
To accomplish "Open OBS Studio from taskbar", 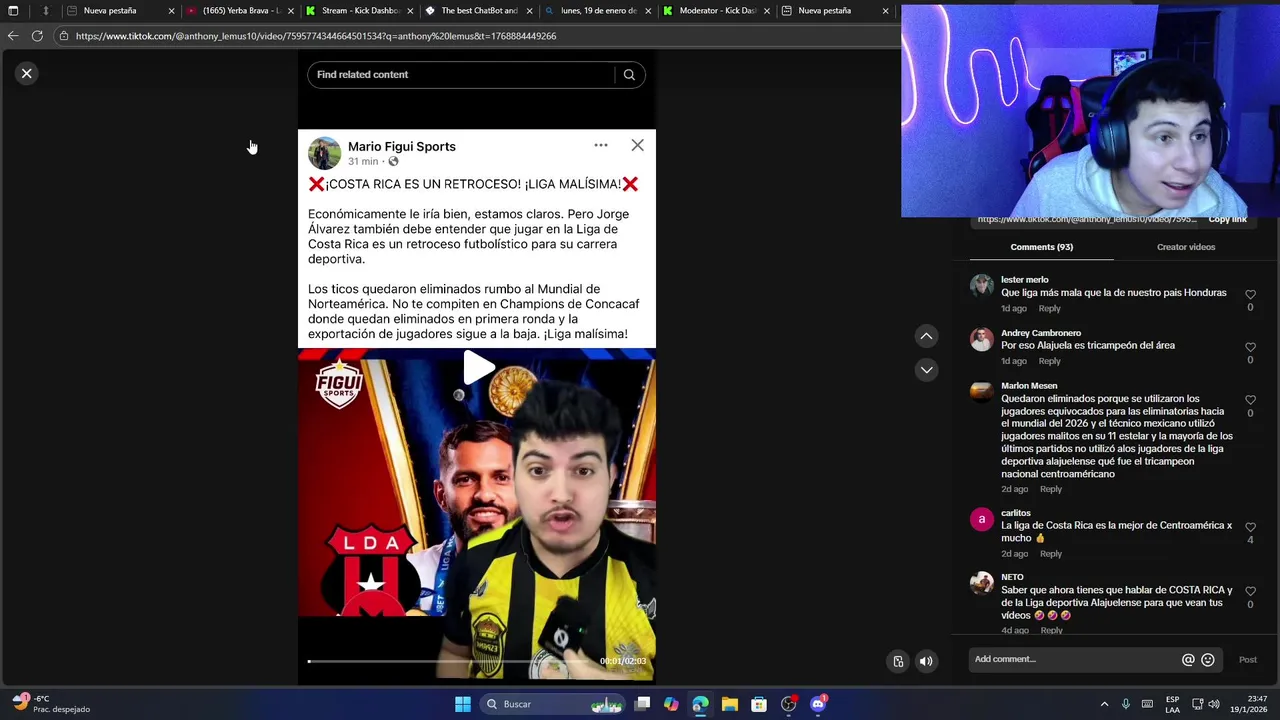I will [x=789, y=704].
